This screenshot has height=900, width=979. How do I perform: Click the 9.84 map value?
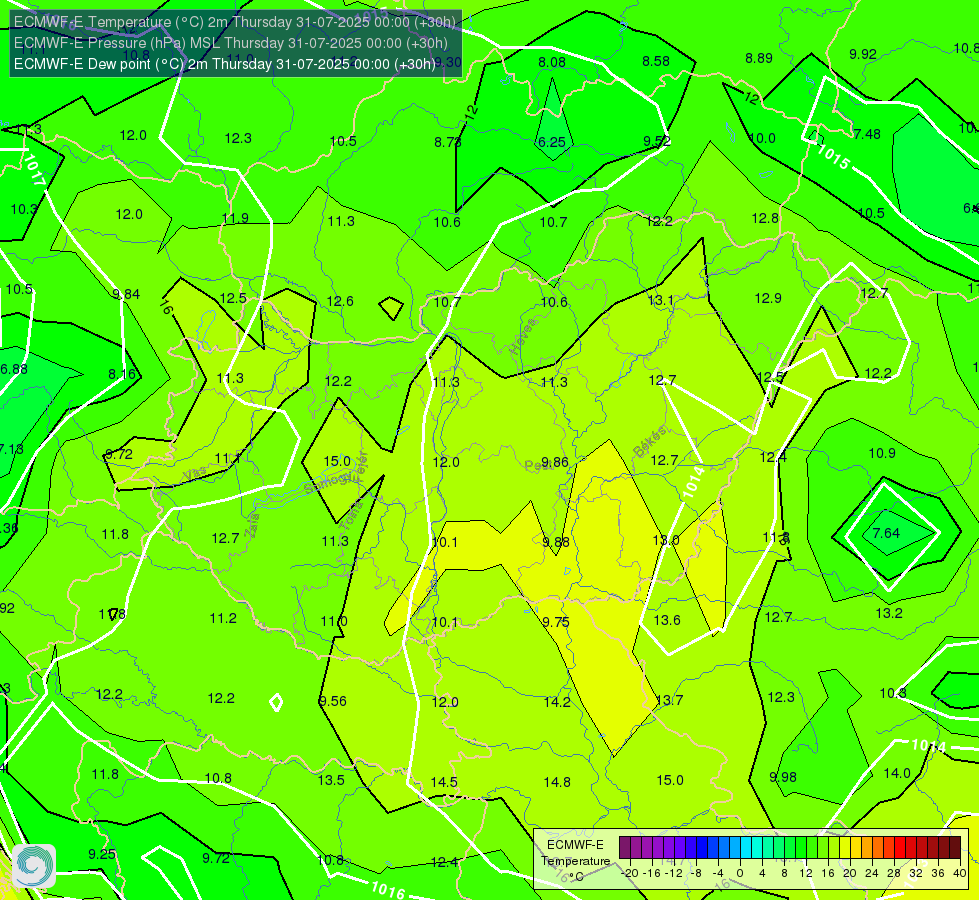pos(126,294)
